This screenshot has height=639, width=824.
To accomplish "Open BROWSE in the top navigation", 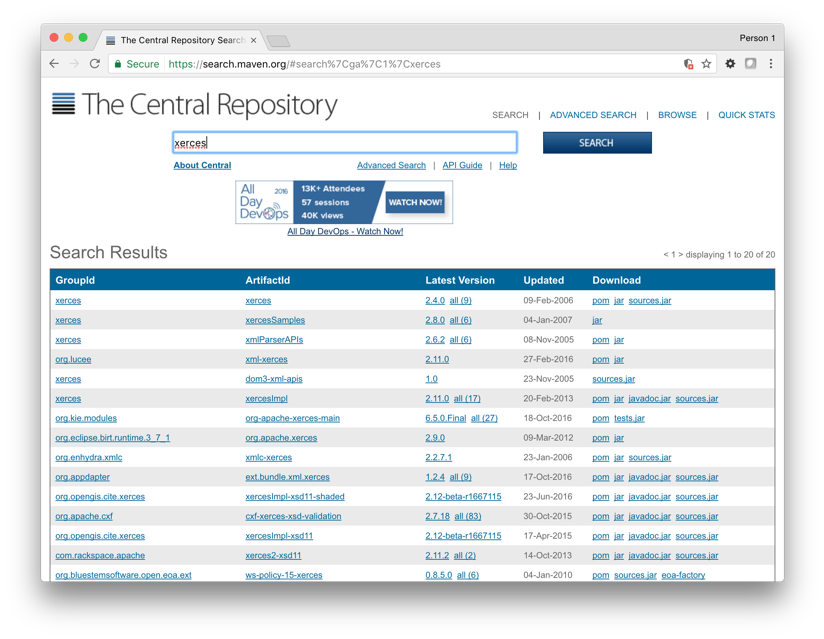I will 677,115.
